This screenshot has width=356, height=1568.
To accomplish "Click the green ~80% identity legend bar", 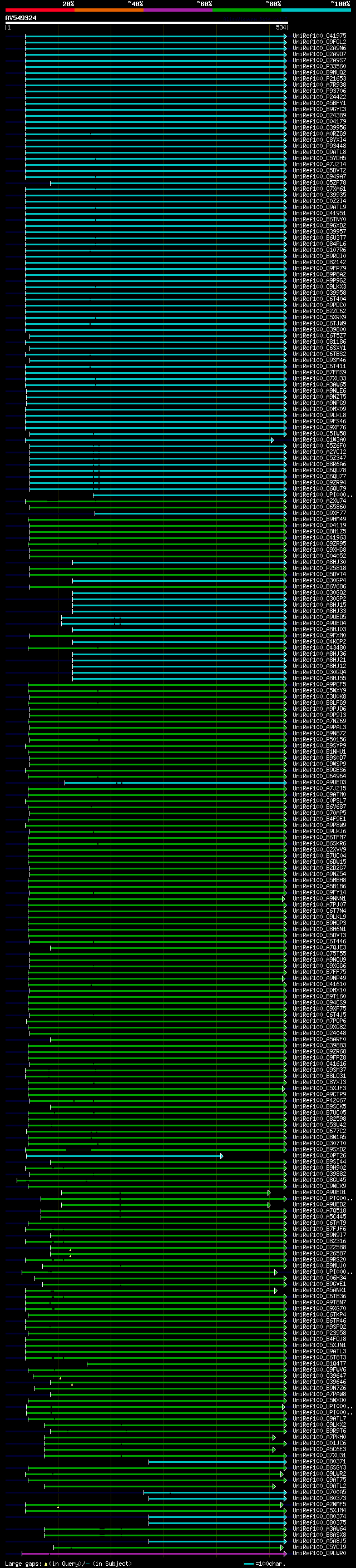I will pos(247,10).
